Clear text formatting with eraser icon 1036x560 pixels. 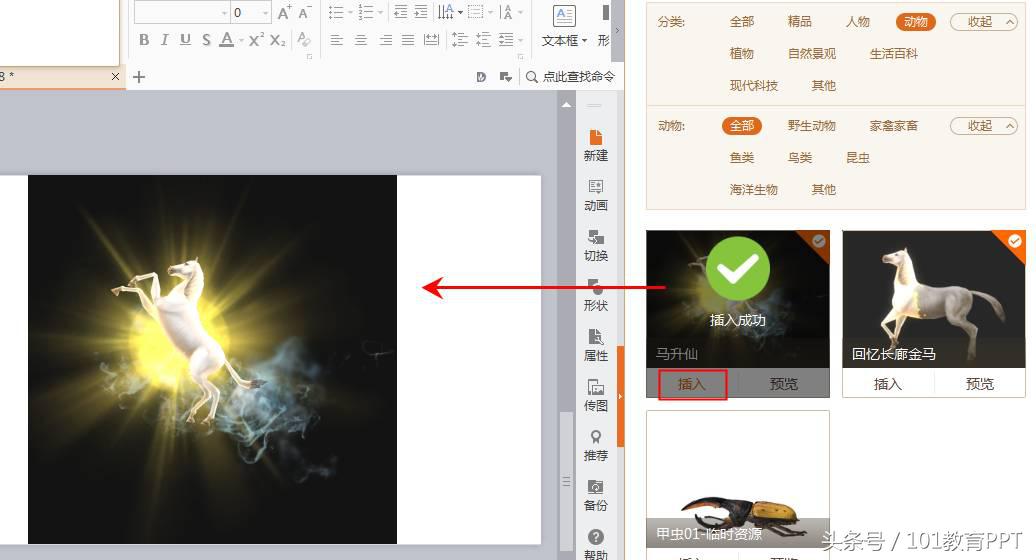point(304,40)
